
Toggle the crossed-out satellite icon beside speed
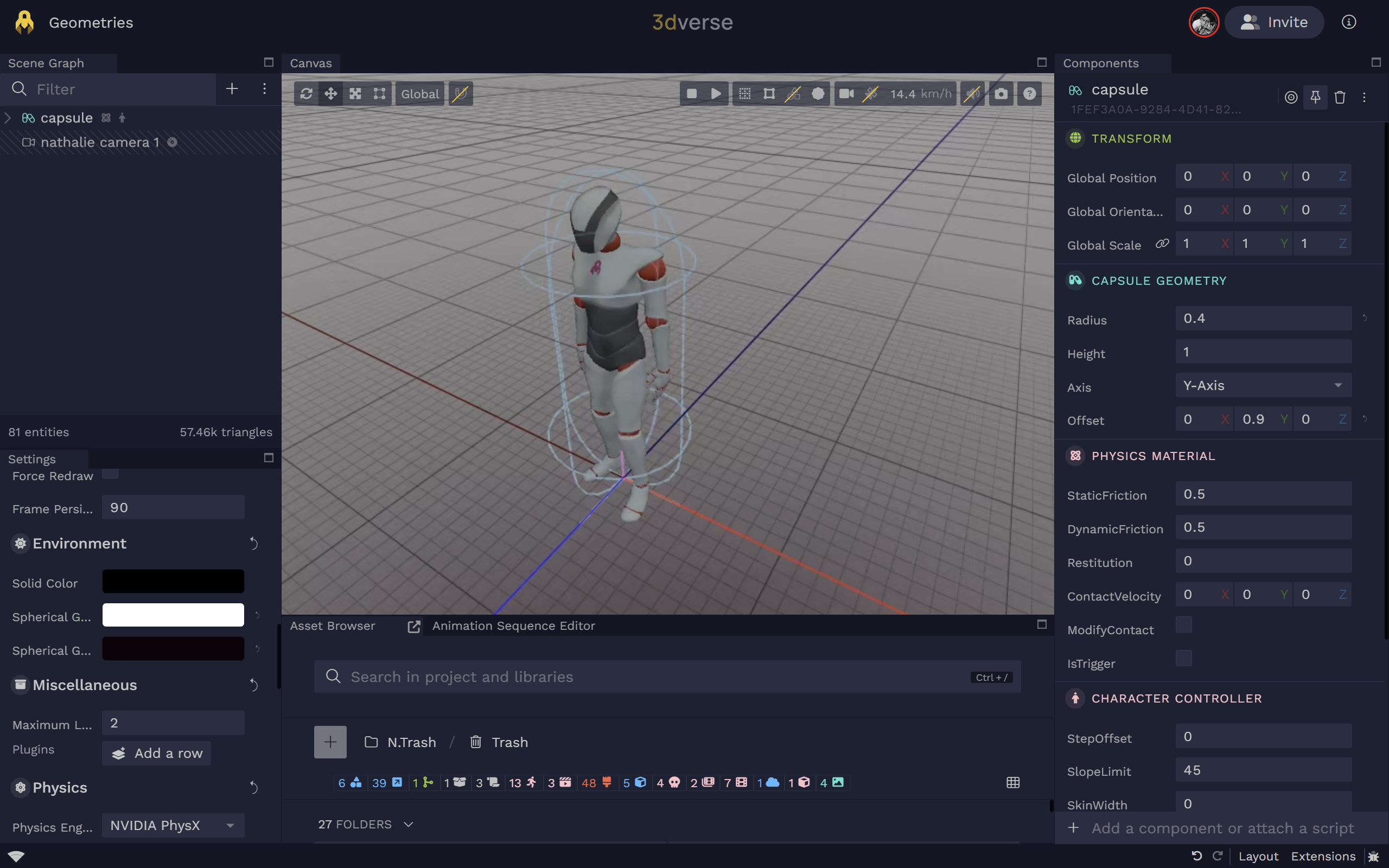point(871,93)
